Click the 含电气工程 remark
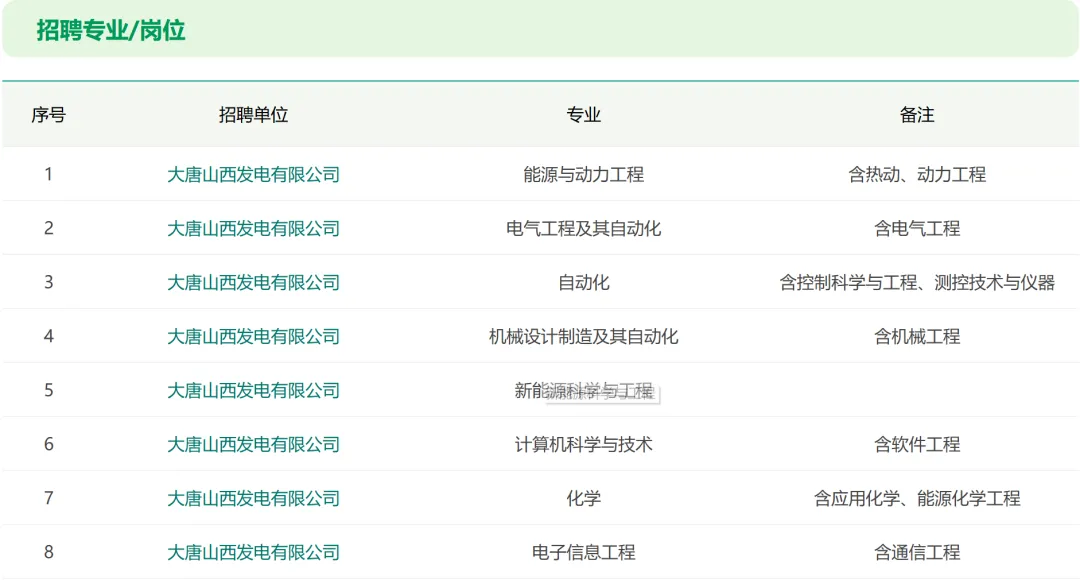Screen dimensions: 1080x580 917,228
